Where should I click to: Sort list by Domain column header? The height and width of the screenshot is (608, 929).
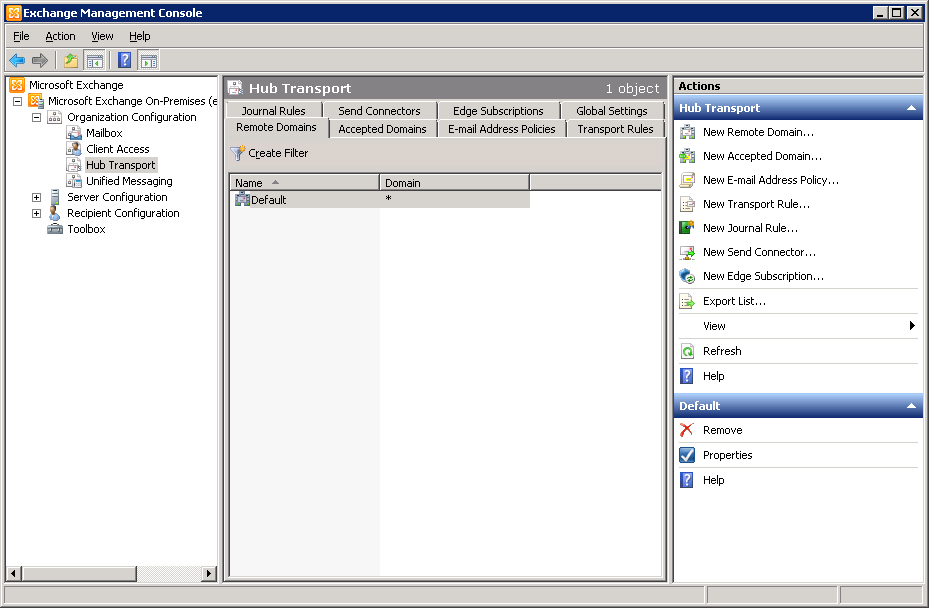[x=454, y=183]
